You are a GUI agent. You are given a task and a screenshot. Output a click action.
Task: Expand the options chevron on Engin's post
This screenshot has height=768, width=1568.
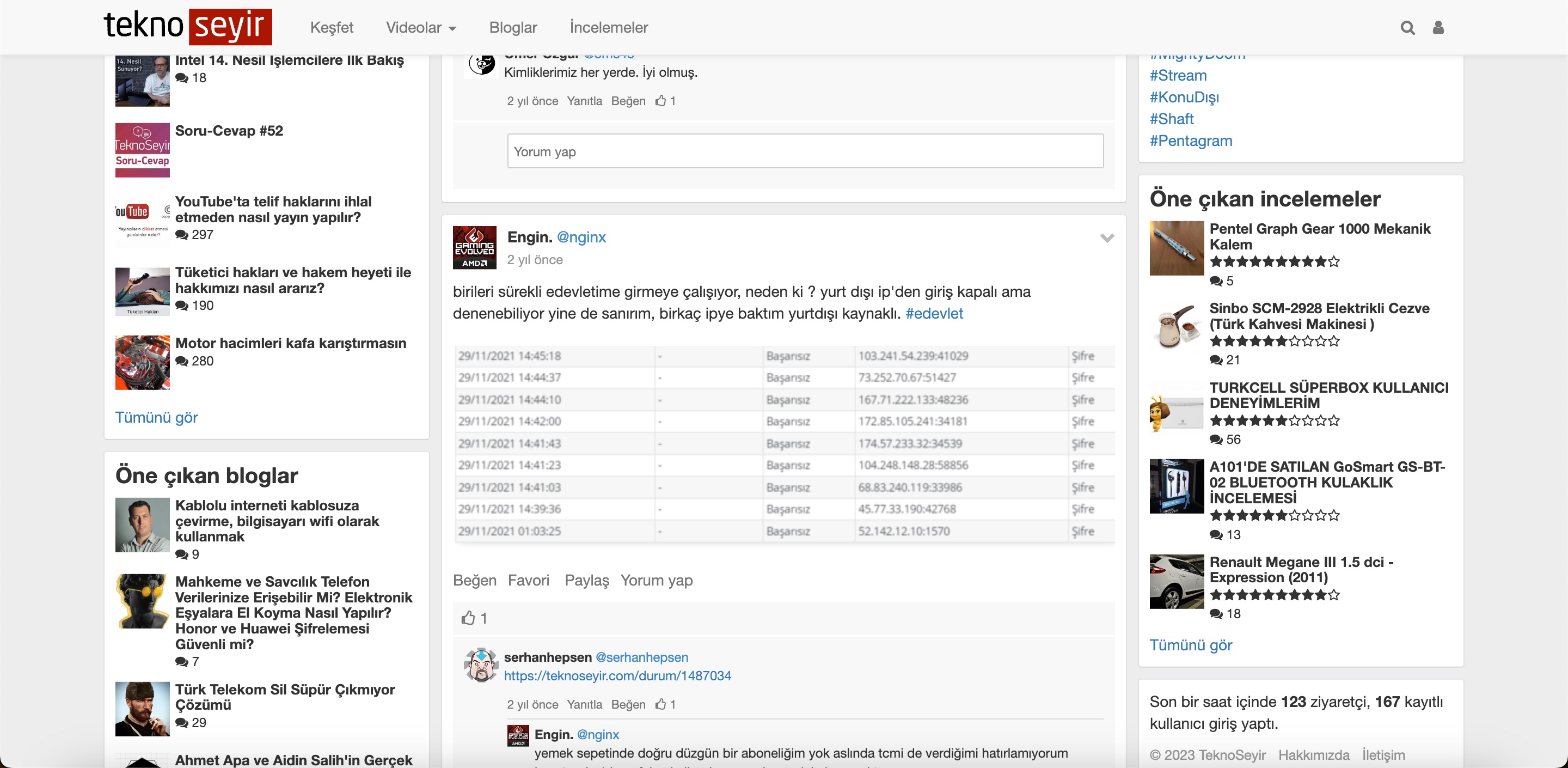1107,238
